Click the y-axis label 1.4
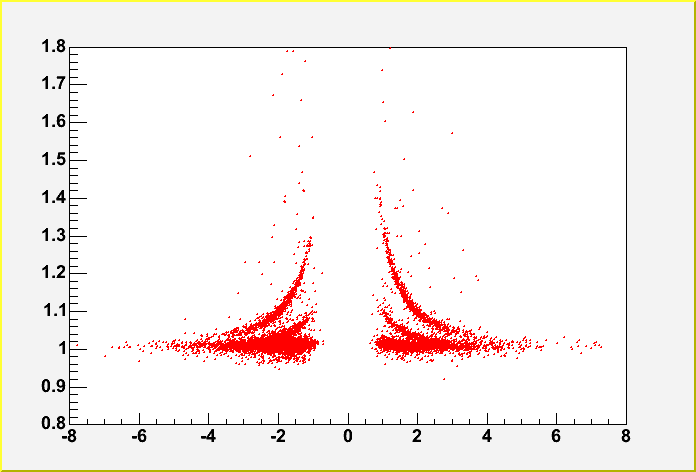The image size is (696, 472). coord(53,198)
